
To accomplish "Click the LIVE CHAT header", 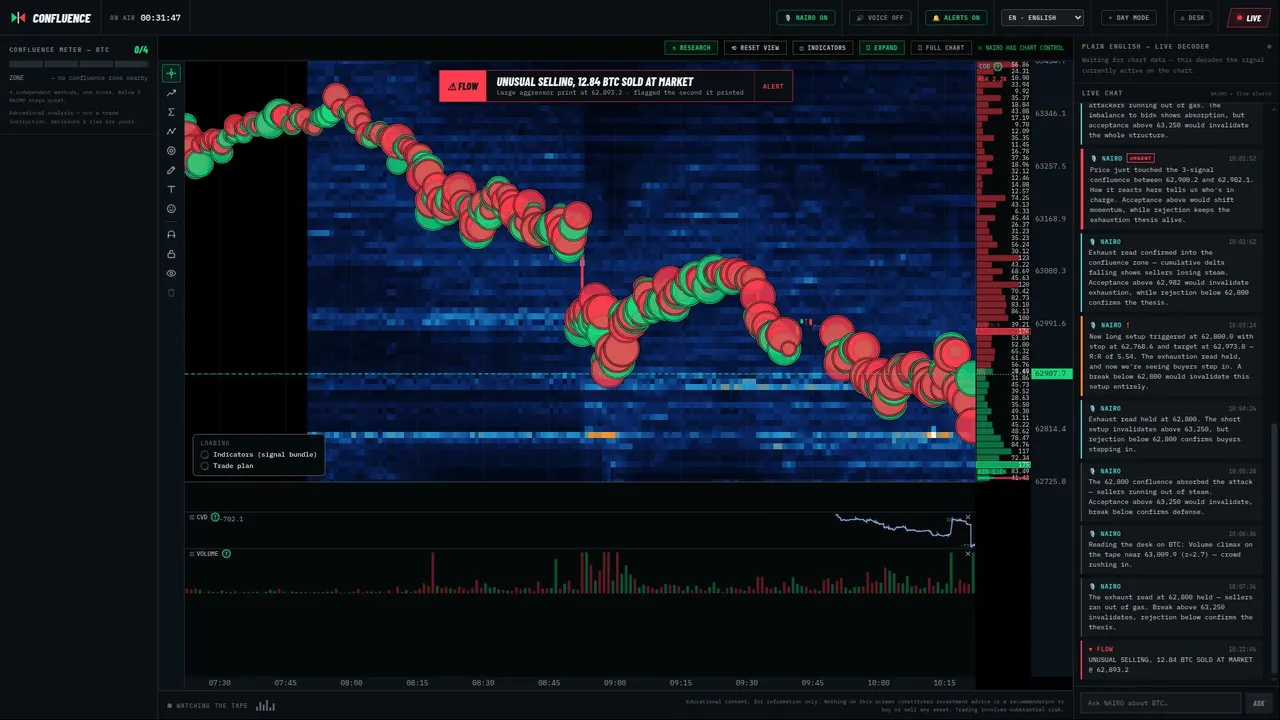I will (x=1102, y=93).
